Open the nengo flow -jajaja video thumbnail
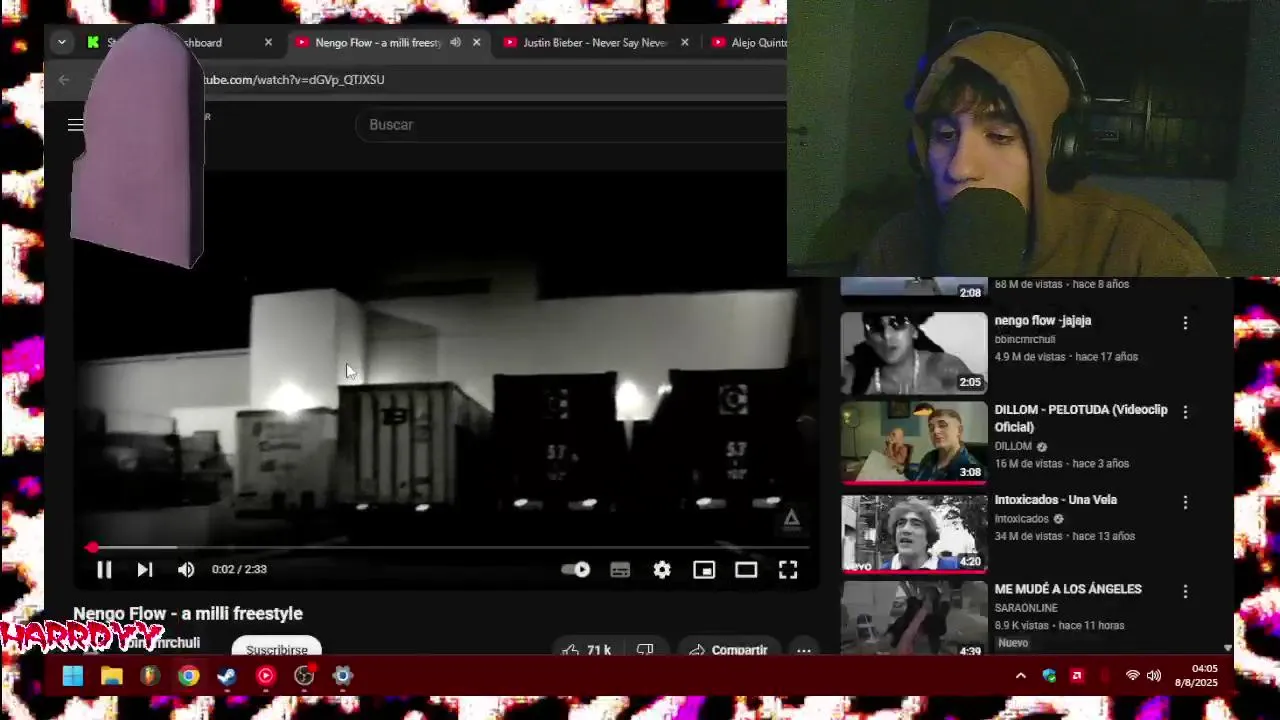1280x720 pixels. (914, 353)
